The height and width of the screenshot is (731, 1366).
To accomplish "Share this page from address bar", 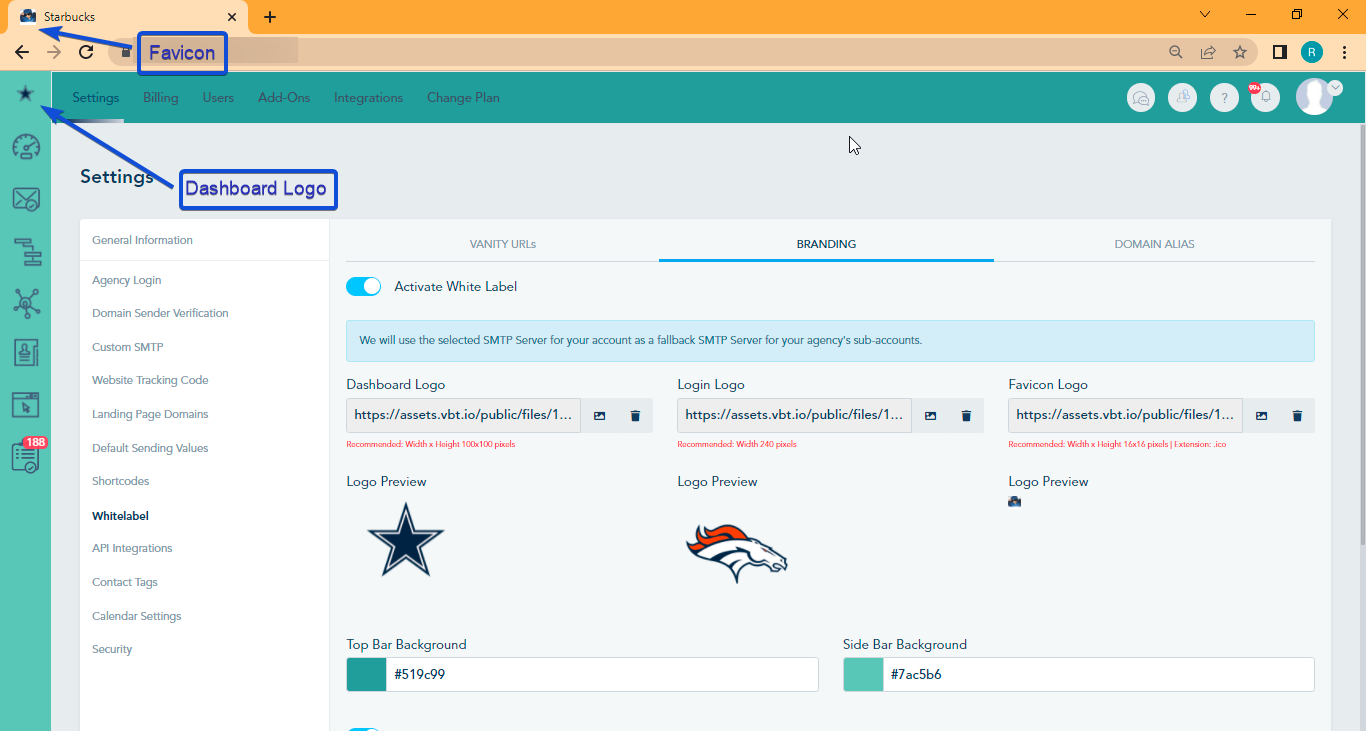I will (x=1208, y=52).
